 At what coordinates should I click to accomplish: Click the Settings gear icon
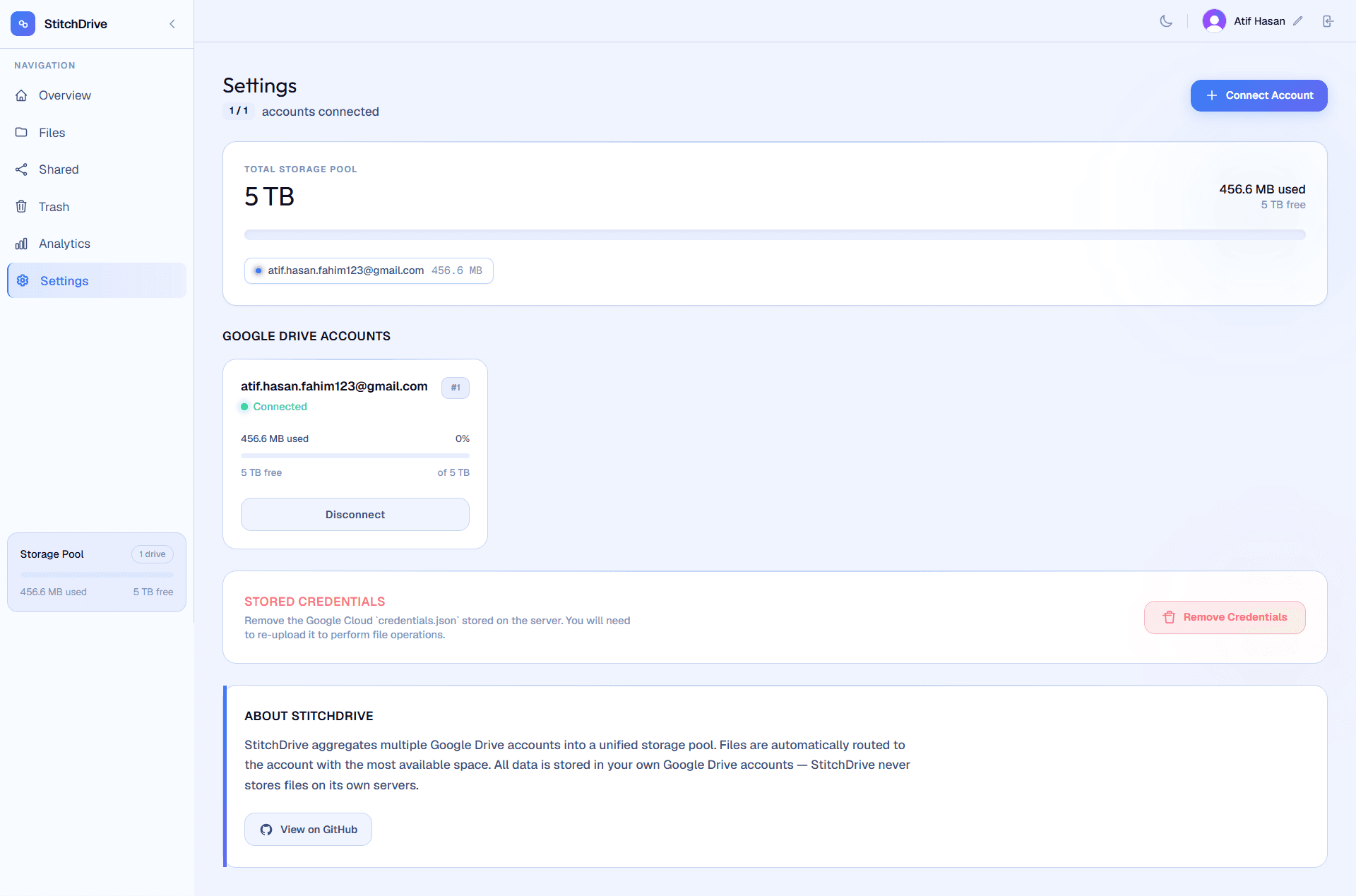(23, 281)
